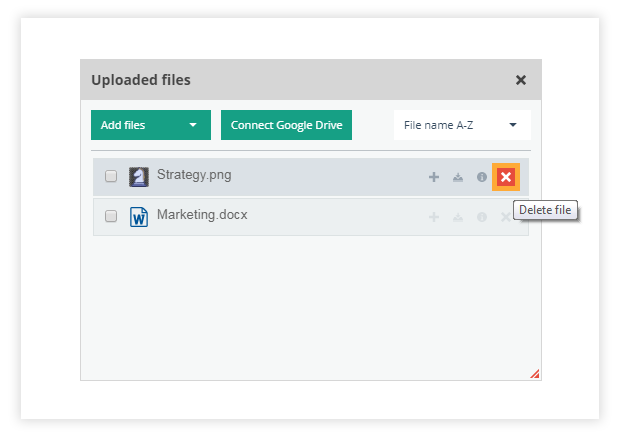This screenshot has height=437, width=620.
Task: Click the plus icon for Strategy.png
Action: (x=434, y=177)
